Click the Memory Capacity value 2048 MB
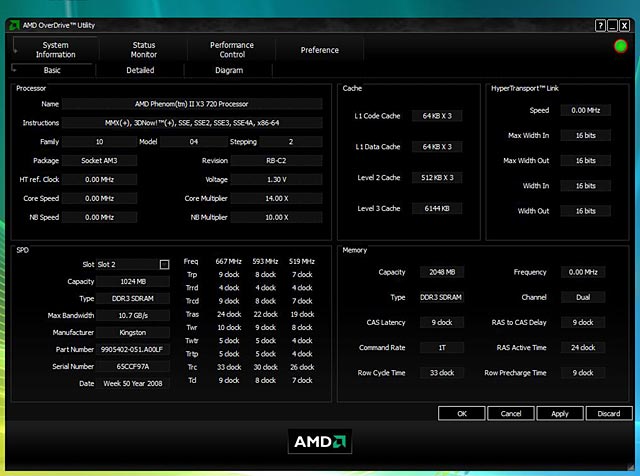The height and width of the screenshot is (476, 640). pos(442,272)
